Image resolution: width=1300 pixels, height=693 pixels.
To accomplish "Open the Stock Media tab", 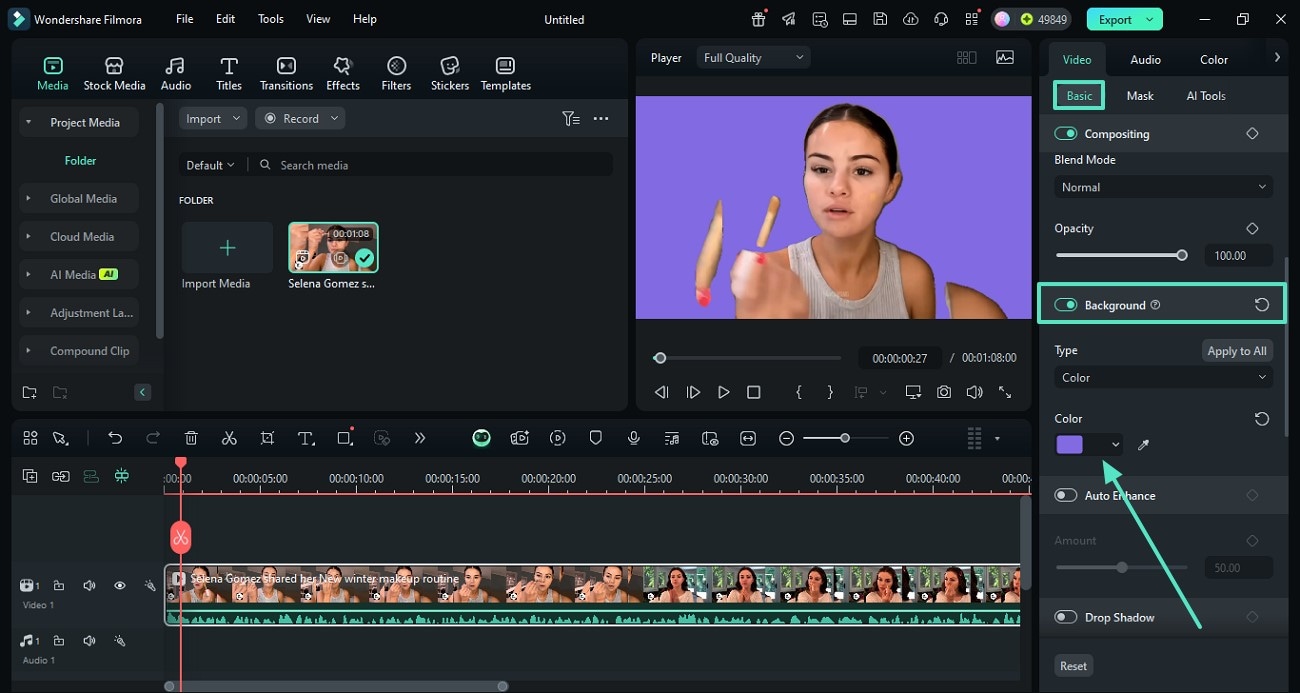I will pyautogui.click(x=114, y=74).
